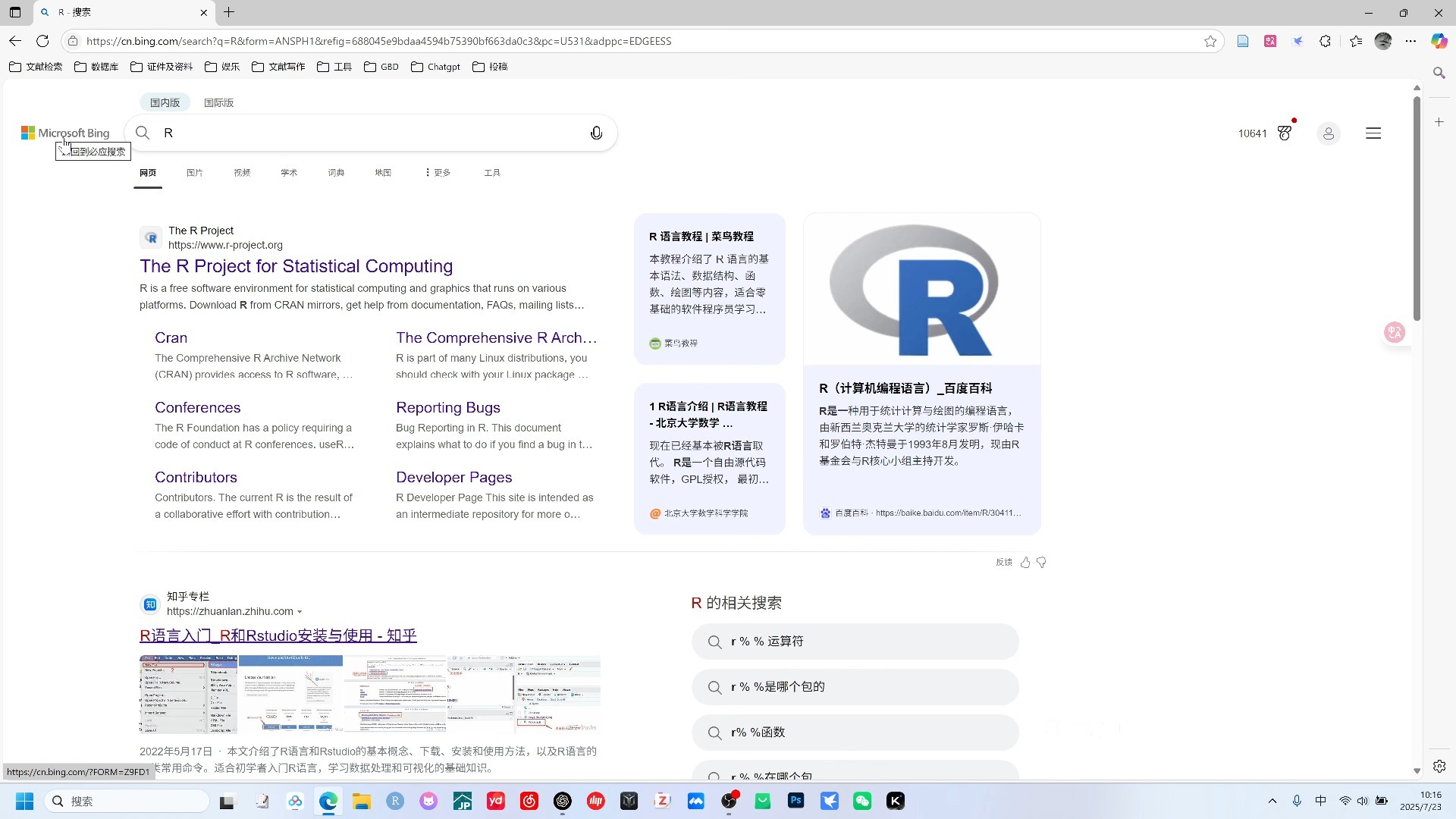Viewport: 1456px width, 819px height.
Task: Open the browser extensions puzzle icon
Action: click(x=1326, y=41)
